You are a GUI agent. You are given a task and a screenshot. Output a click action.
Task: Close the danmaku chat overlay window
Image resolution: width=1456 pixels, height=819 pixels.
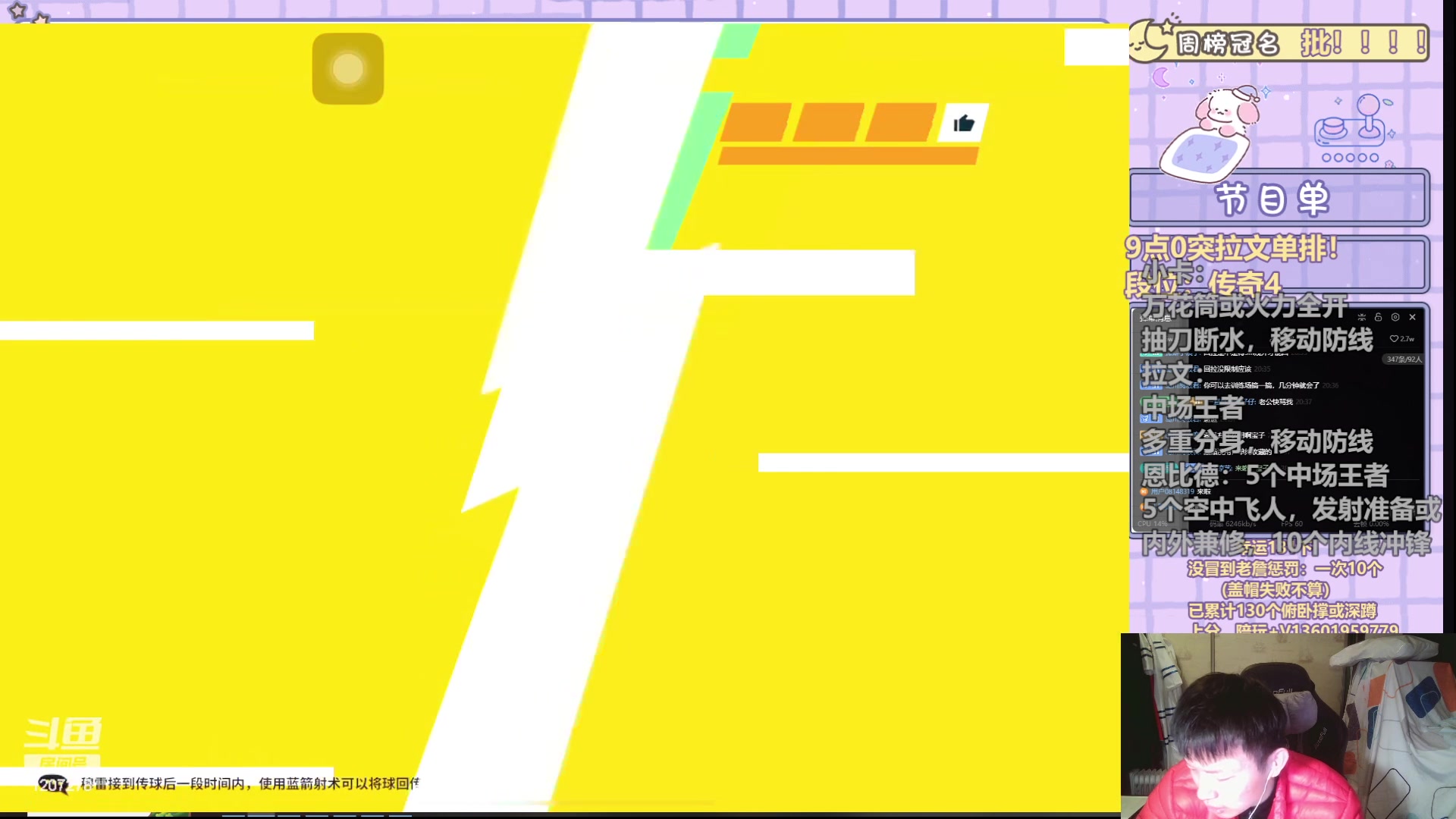pyautogui.click(x=1412, y=317)
